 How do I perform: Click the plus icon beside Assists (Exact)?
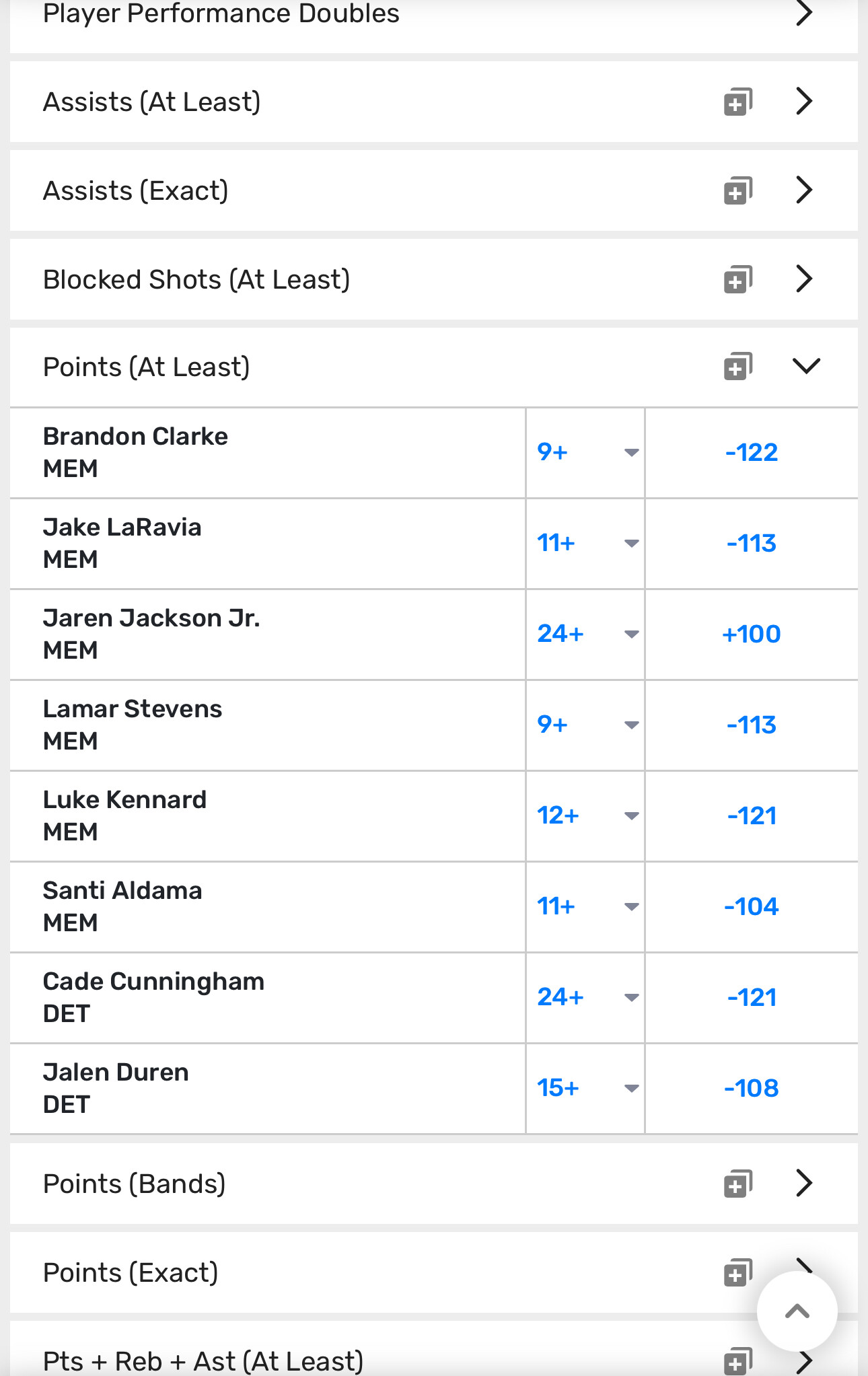737,191
